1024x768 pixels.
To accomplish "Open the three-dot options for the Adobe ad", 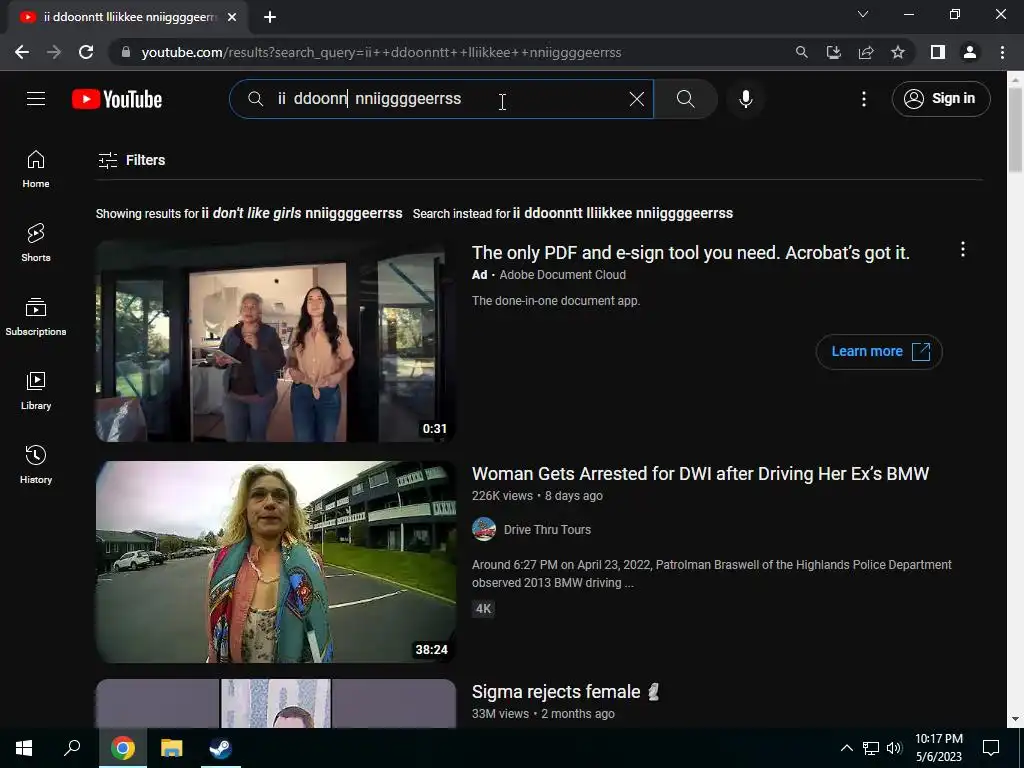I will [963, 249].
